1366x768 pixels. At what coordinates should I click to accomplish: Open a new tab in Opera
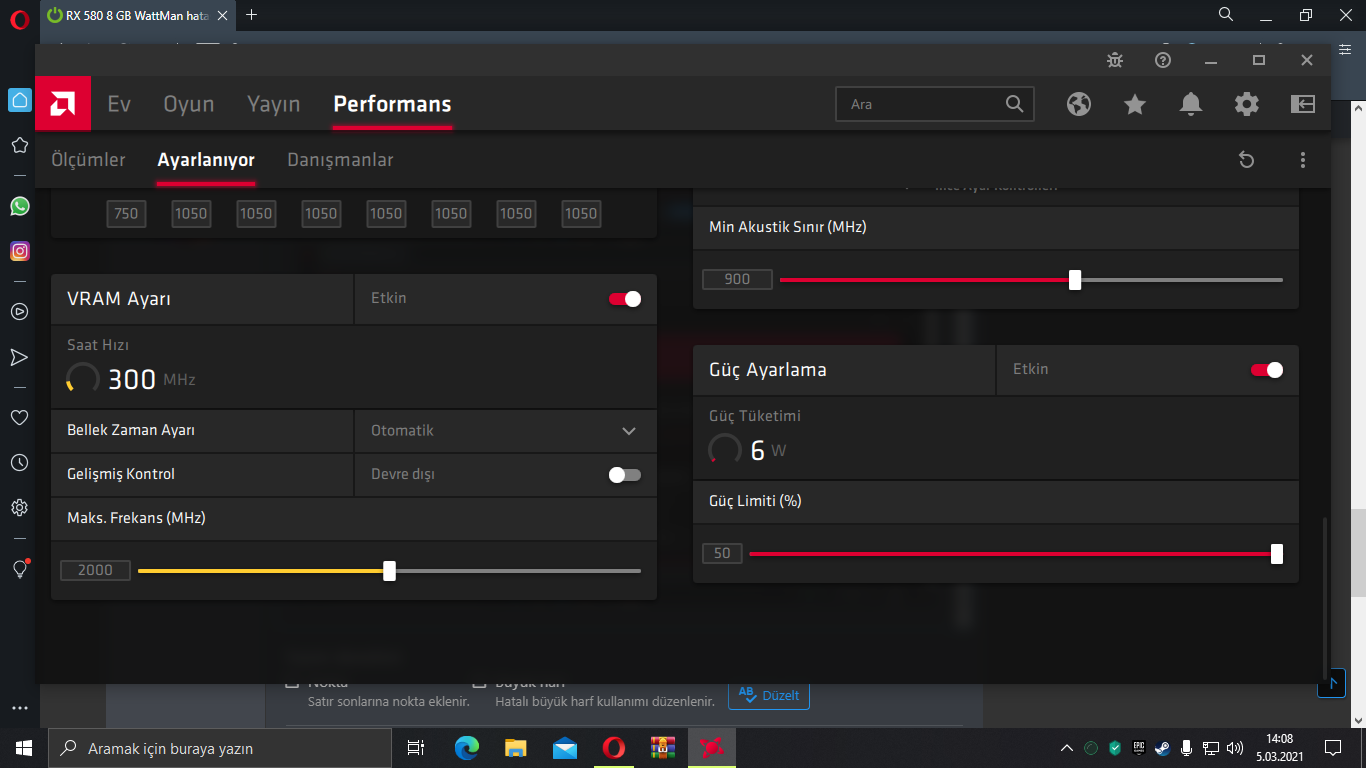251,15
